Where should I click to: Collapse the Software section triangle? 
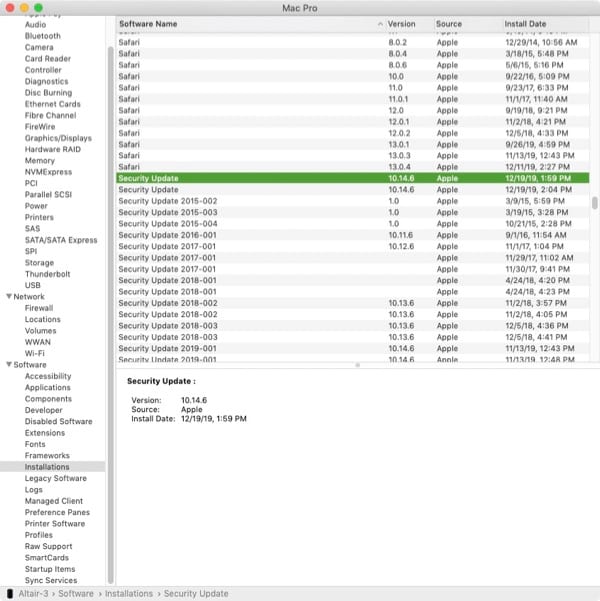click(x=9, y=365)
